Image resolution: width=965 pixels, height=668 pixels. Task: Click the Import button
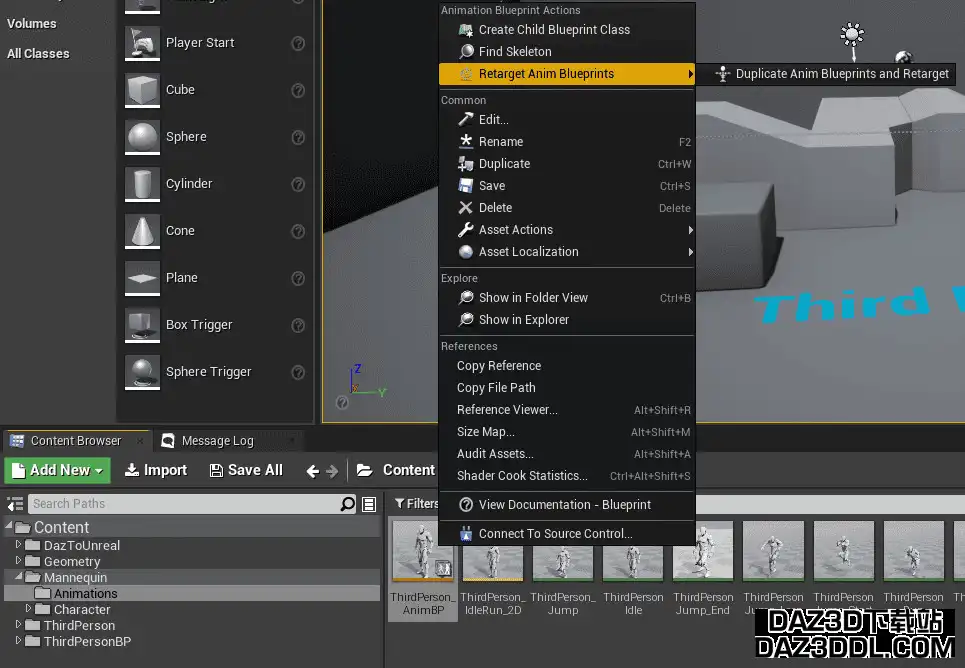[x=156, y=470]
